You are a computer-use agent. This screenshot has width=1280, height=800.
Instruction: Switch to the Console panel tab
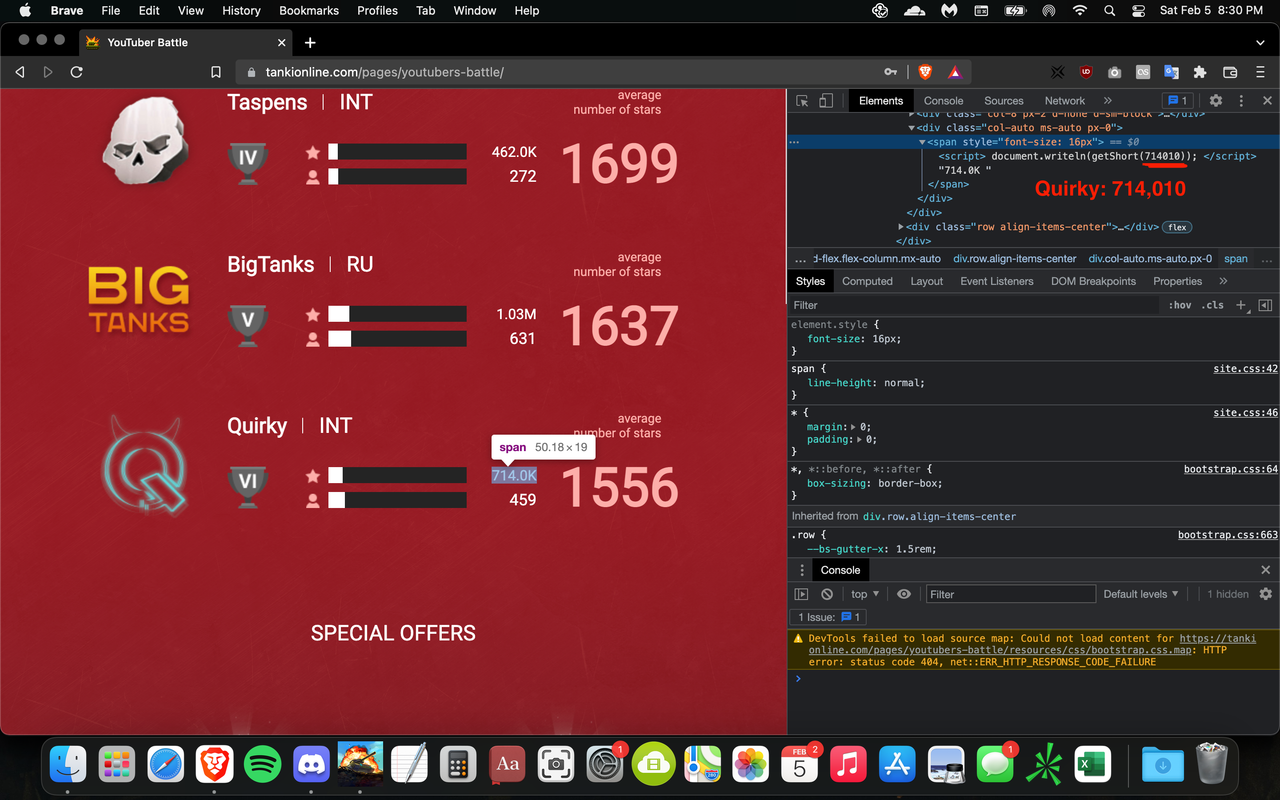point(943,101)
